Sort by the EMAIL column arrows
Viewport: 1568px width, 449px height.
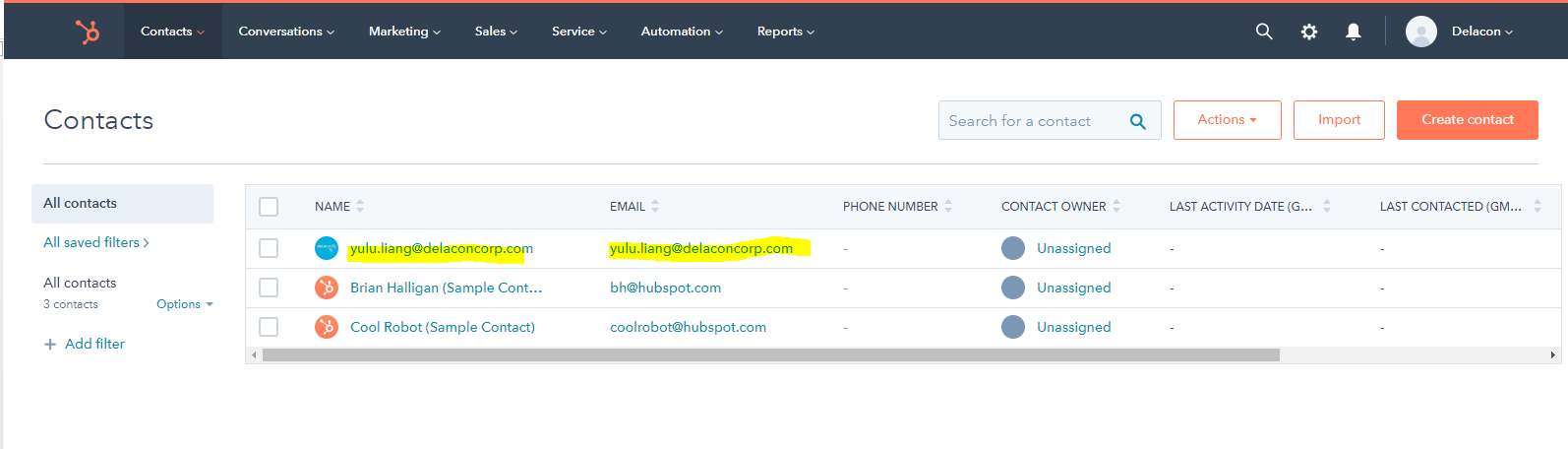(655, 206)
